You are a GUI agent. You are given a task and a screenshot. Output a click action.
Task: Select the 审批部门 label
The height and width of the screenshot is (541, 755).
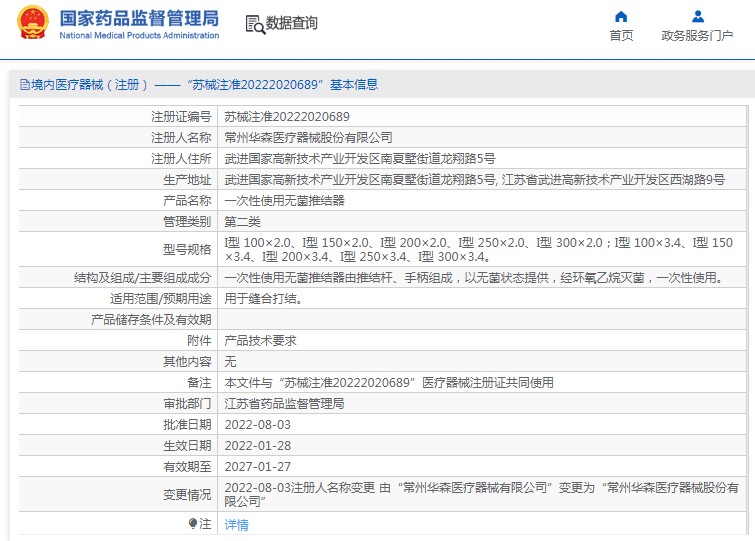[x=187, y=403]
